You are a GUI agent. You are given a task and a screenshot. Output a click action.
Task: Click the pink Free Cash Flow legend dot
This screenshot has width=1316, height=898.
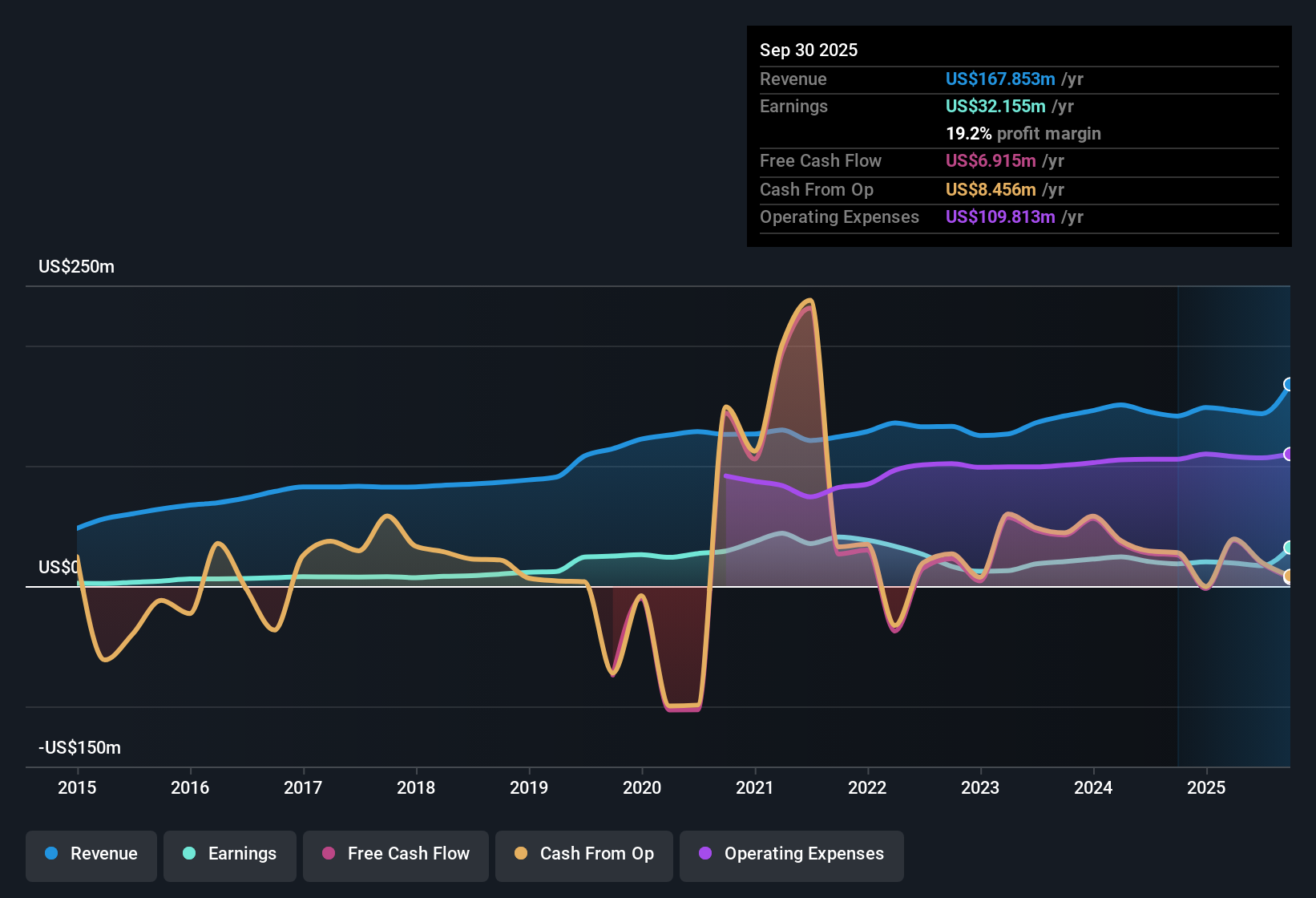click(x=327, y=854)
